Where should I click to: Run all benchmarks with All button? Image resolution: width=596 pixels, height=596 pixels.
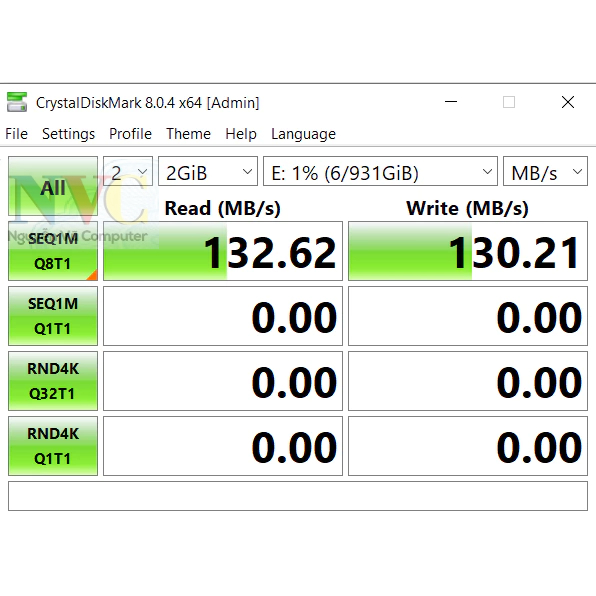click(53, 186)
